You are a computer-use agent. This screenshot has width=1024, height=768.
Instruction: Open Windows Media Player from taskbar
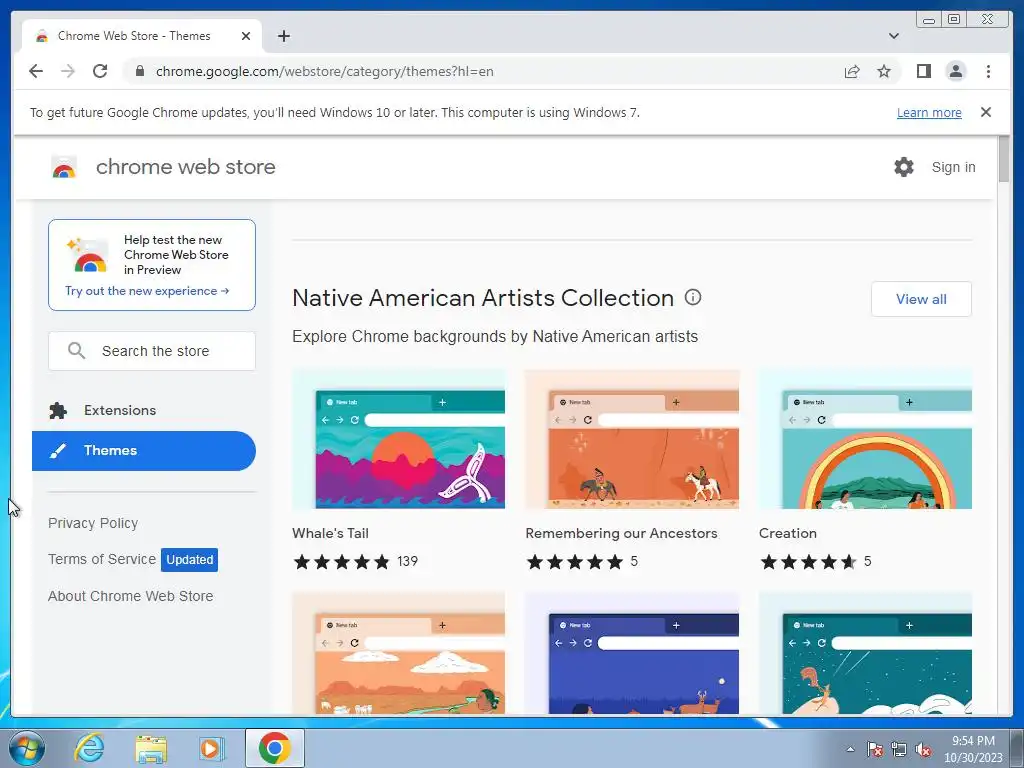[211, 748]
